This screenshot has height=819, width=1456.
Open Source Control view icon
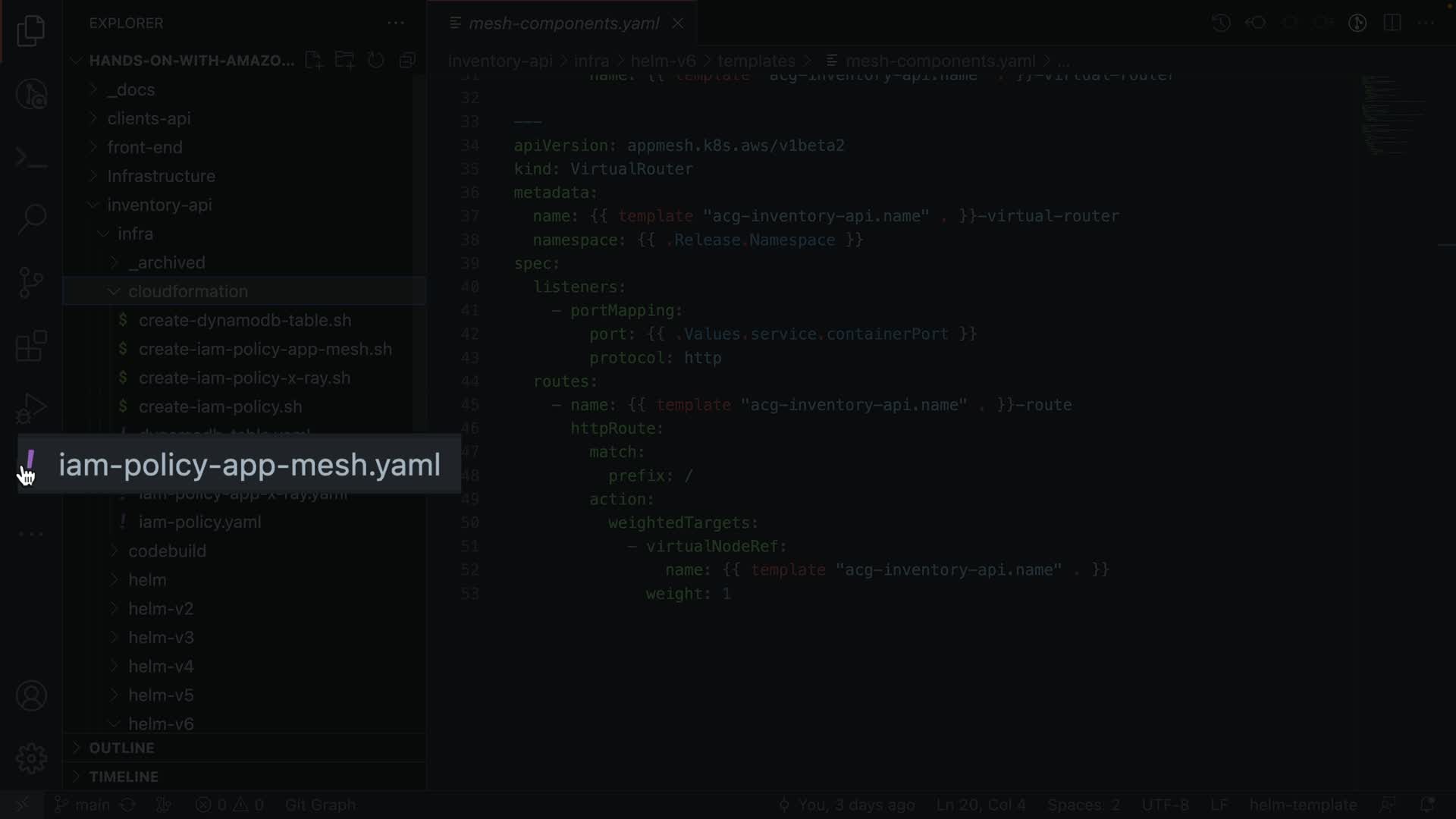[31, 283]
